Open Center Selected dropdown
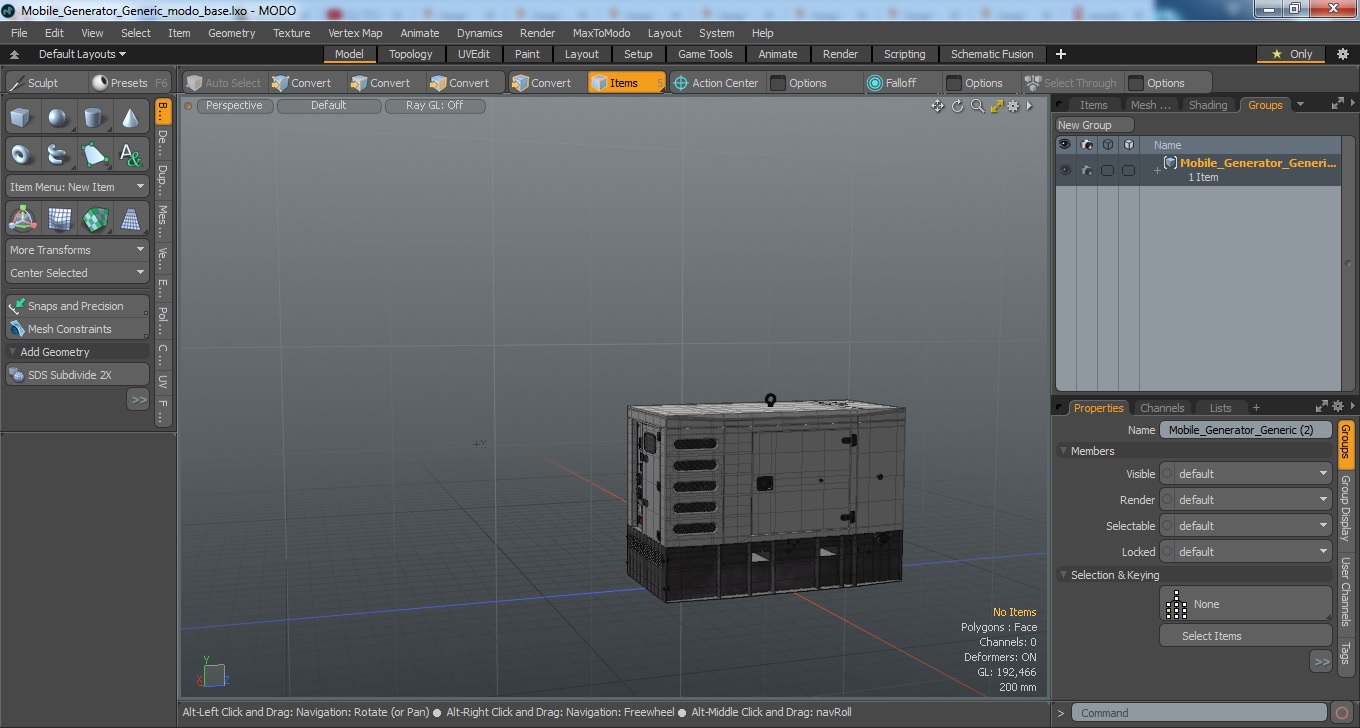The width and height of the screenshot is (1360, 728). (x=77, y=273)
